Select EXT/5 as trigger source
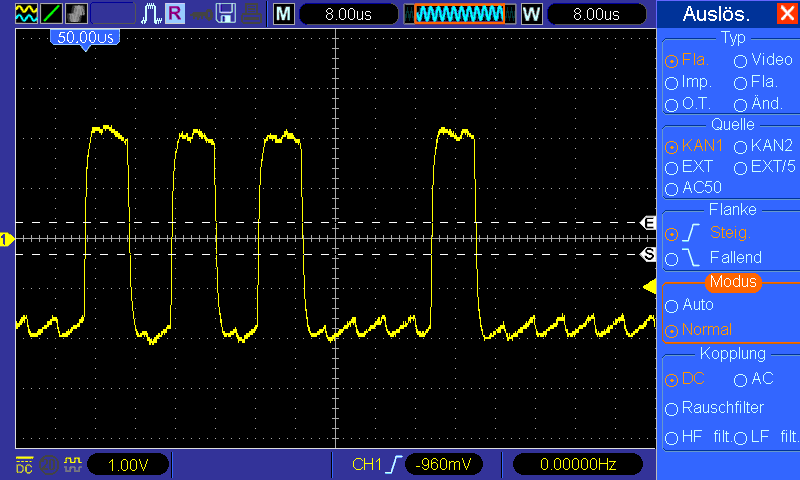800x480 pixels. (x=765, y=167)
